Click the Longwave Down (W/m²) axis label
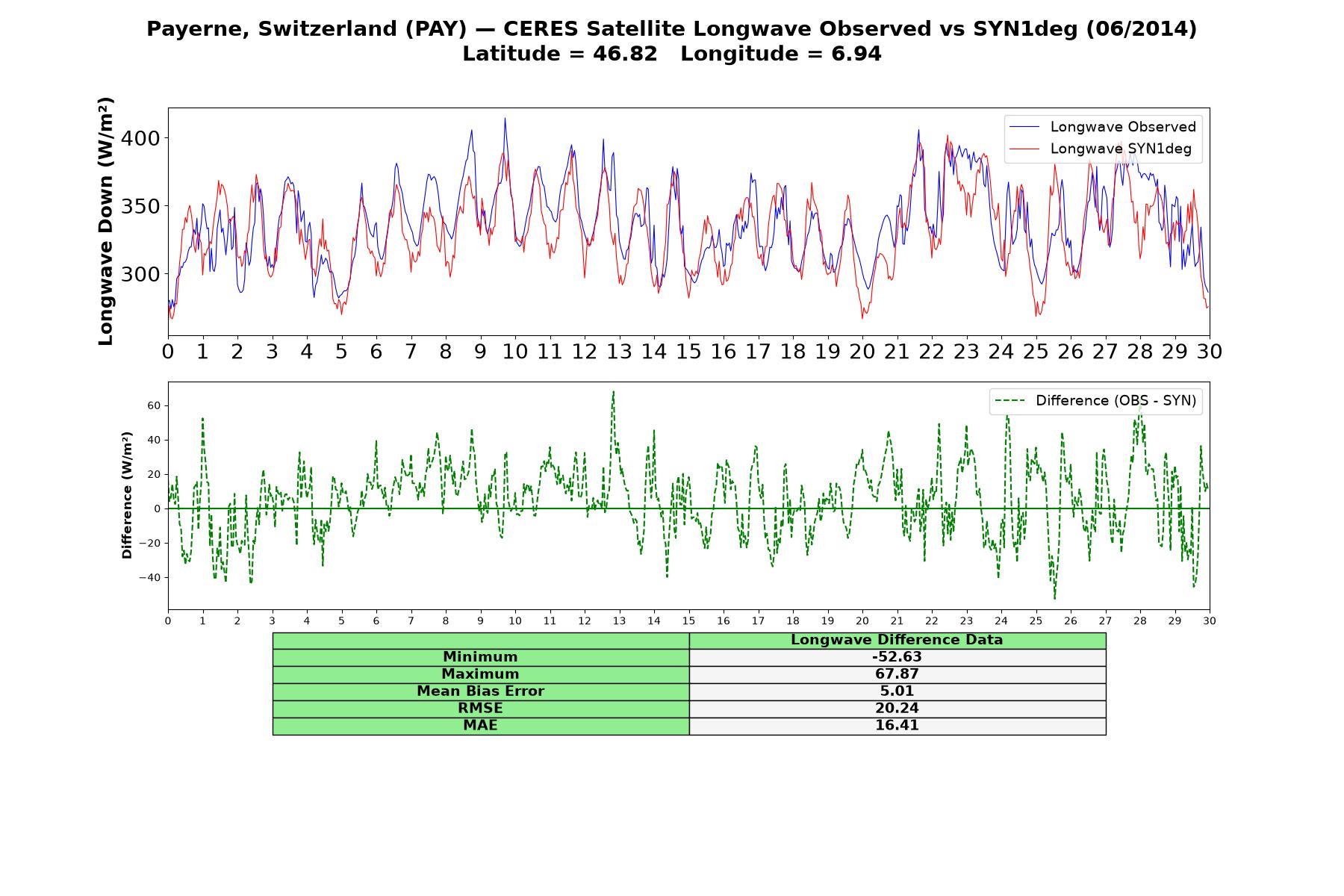Image resolution: width=1344 pixels, height=896 pixels. [x=106, y=221]
